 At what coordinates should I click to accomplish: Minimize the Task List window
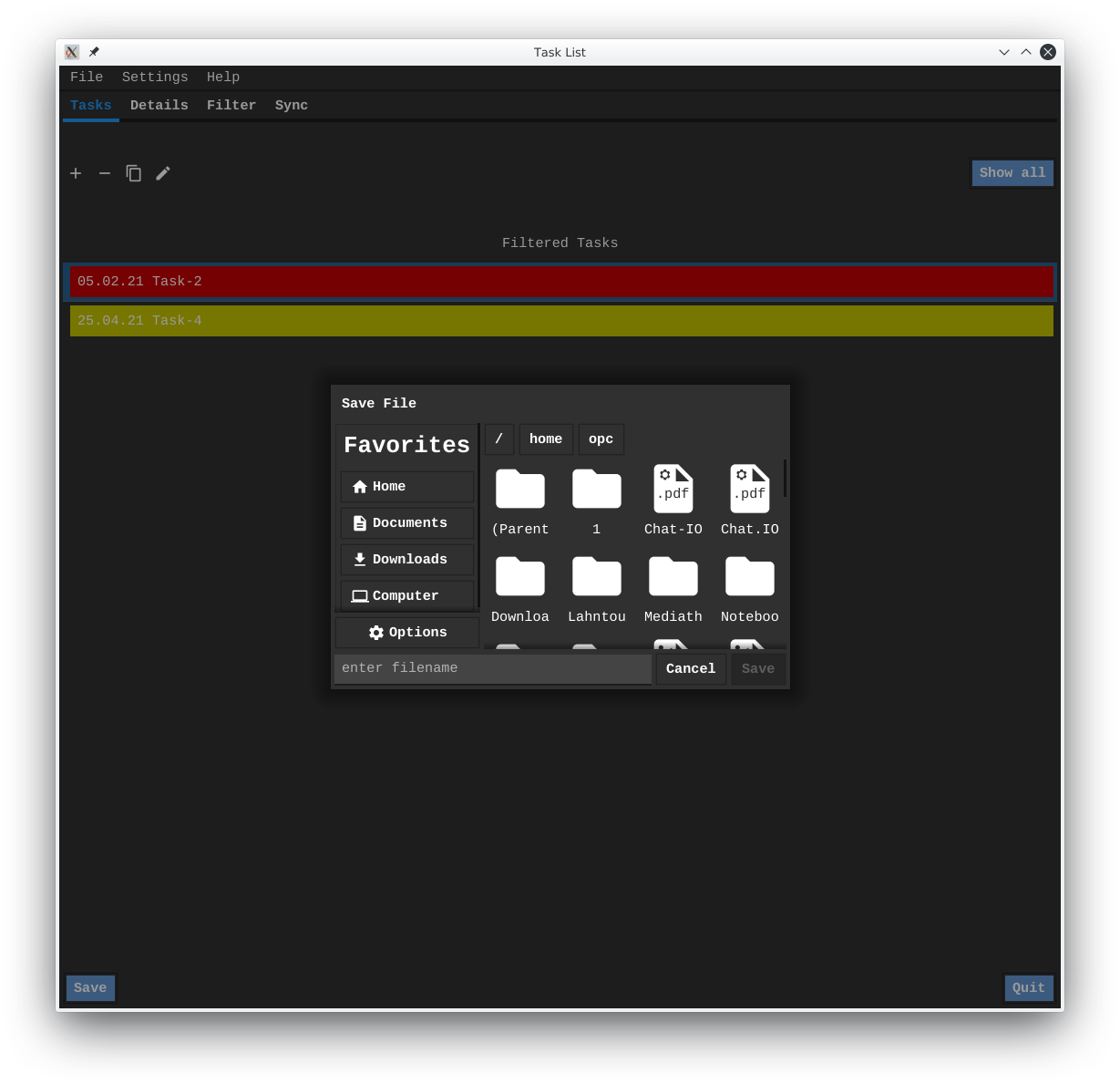(x=1004, y=52)
